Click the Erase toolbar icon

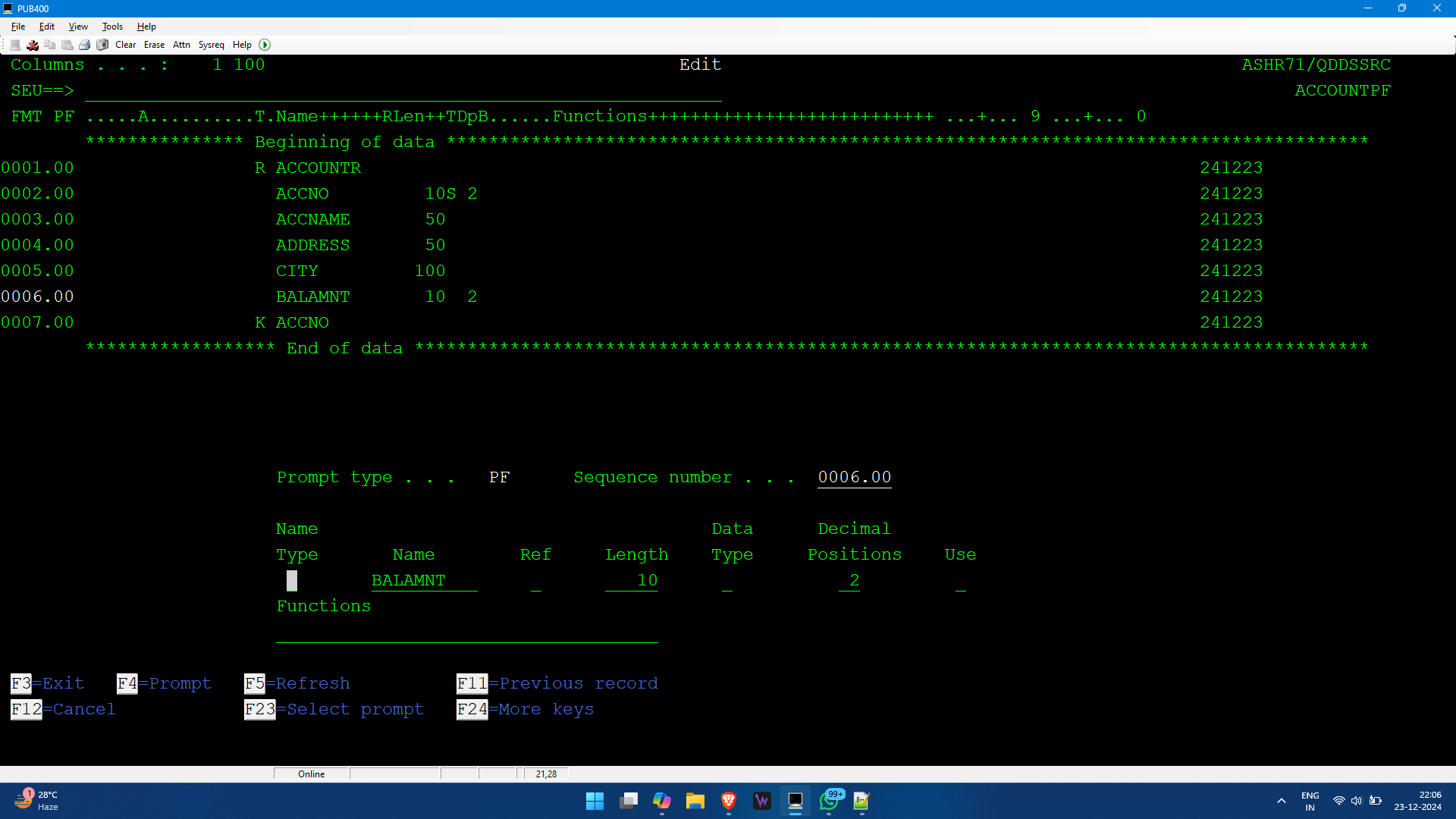pos(153,44)
